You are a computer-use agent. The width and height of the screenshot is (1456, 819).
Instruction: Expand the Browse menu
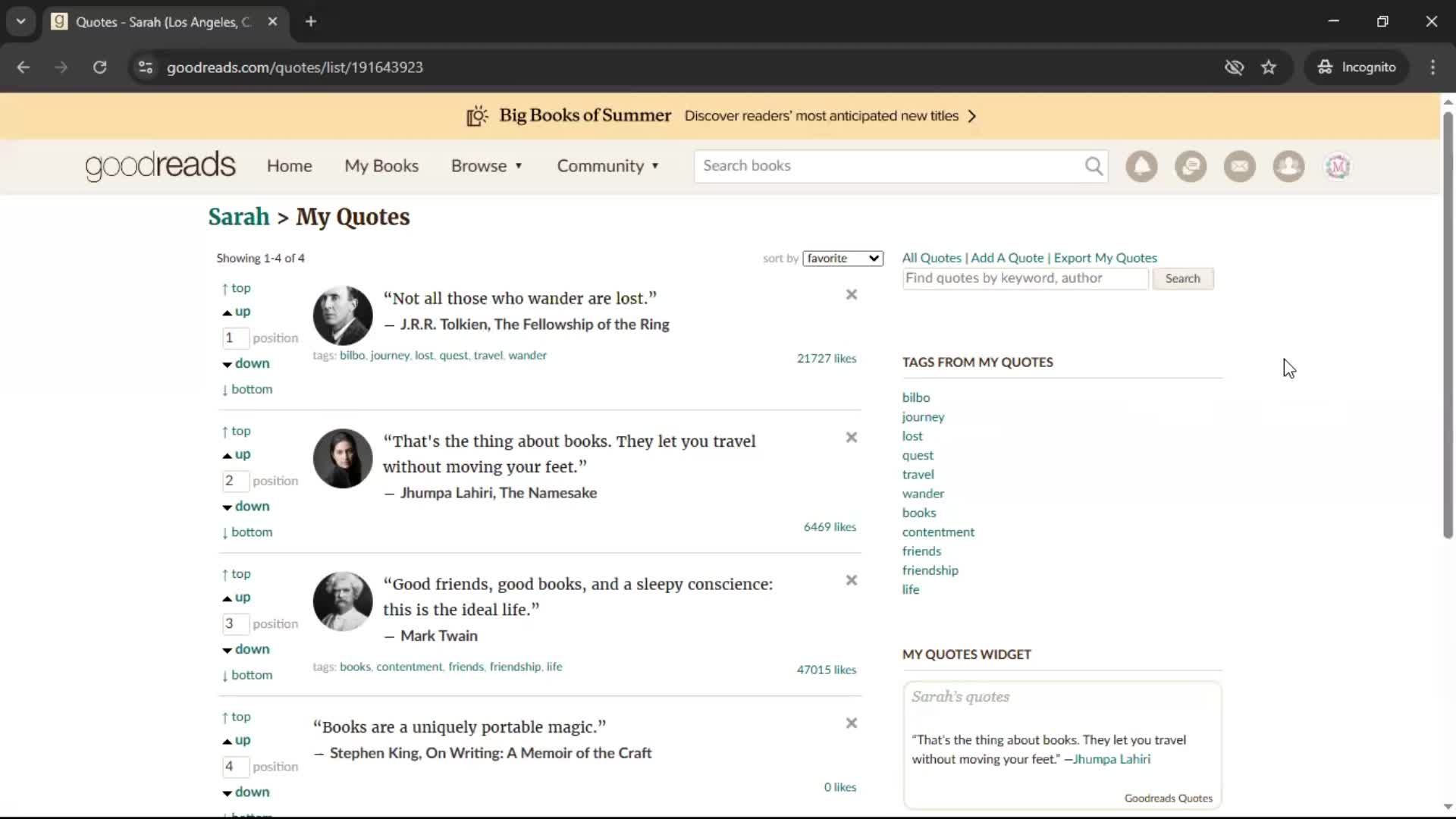coord(487,166)
